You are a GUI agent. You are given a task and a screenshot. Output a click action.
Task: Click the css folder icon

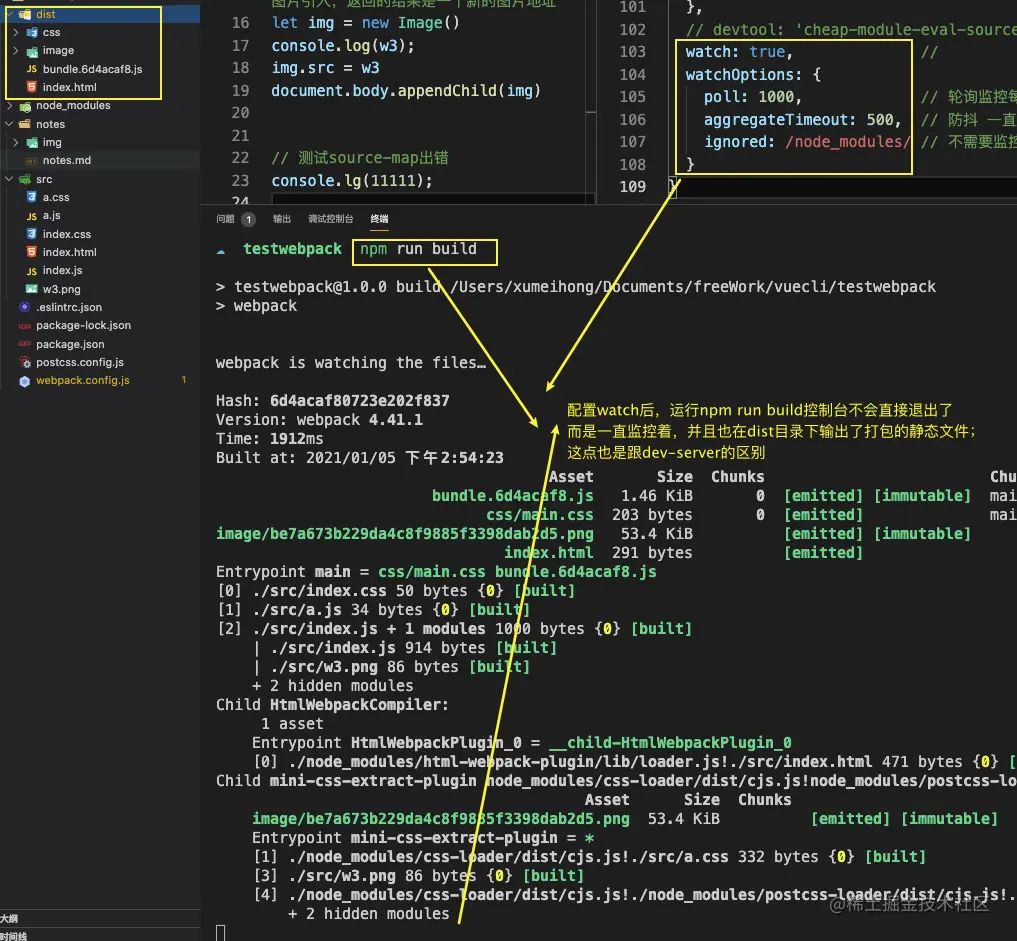(x=32, y=32)
